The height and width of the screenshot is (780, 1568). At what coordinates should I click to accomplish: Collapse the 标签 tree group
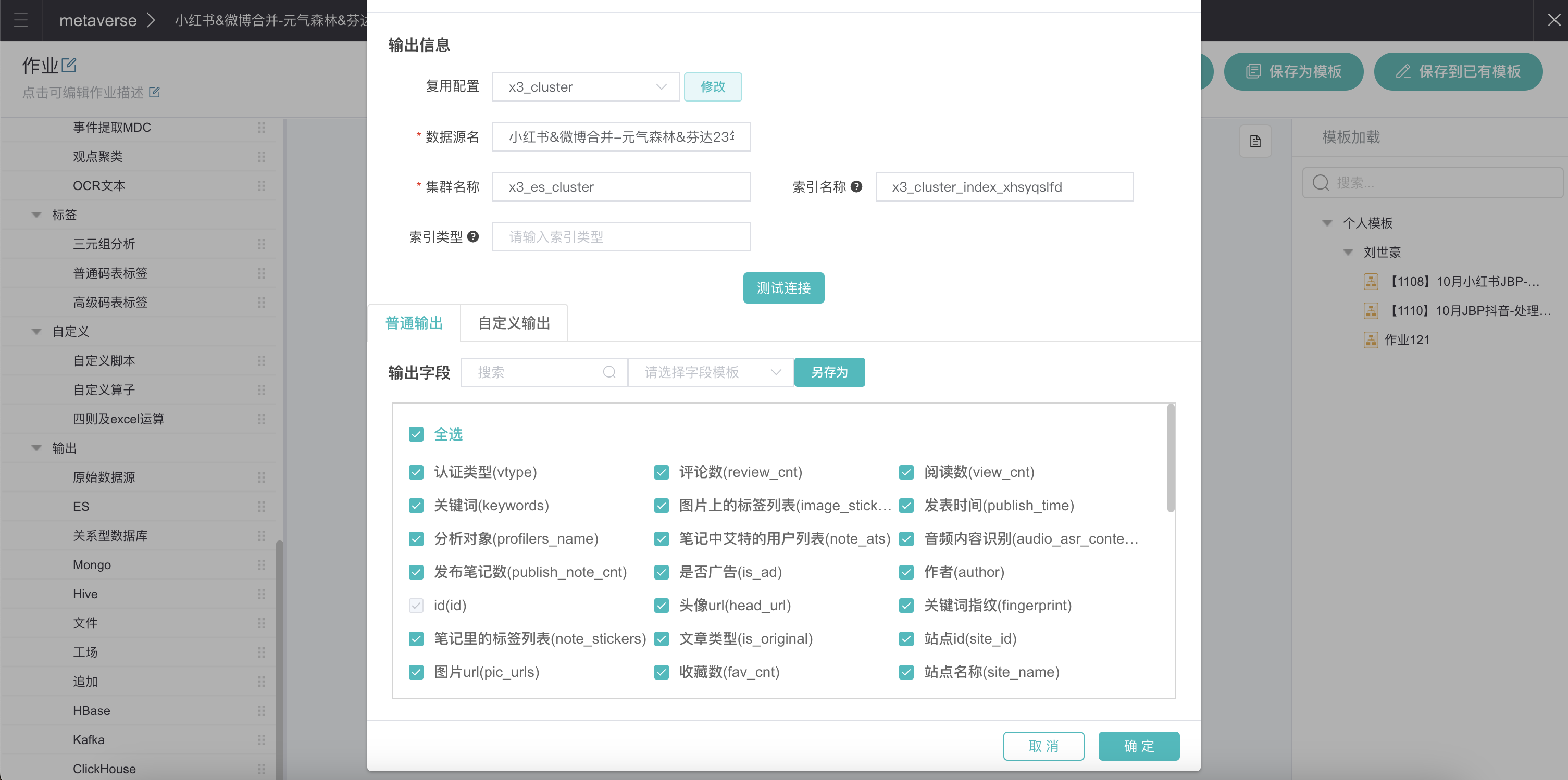tap(36, 215)
